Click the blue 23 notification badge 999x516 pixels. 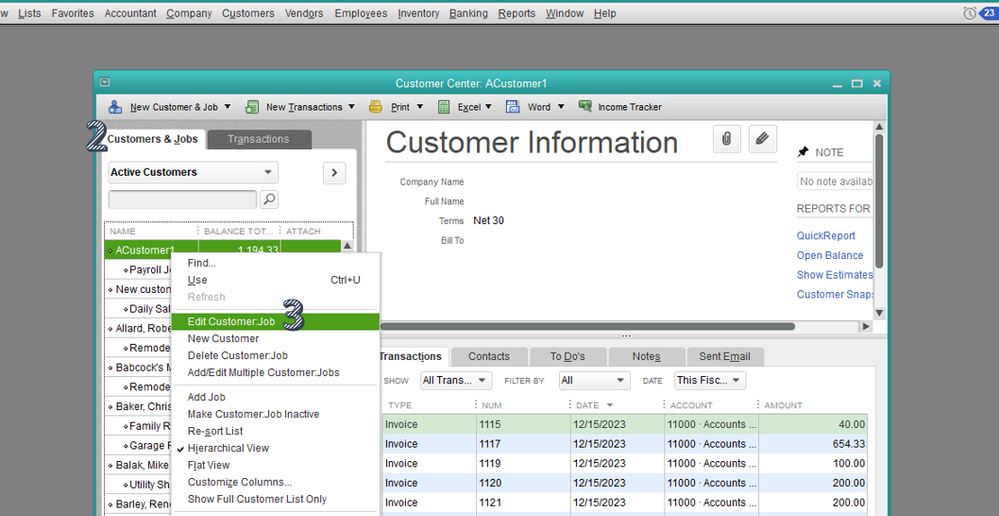coord(988,13)
